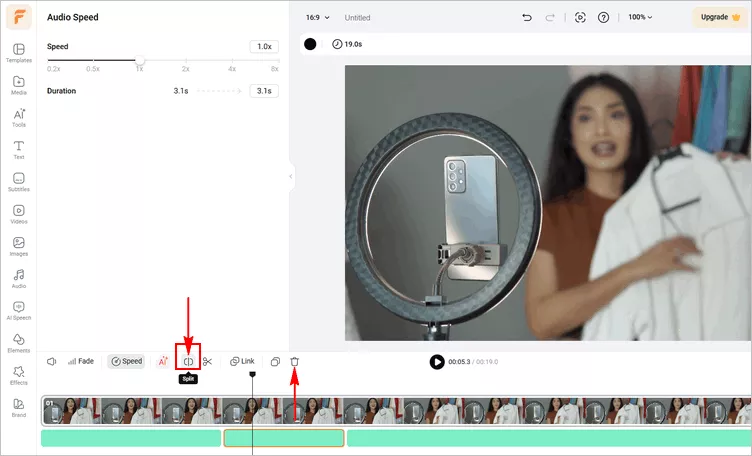Viewport: 752px width, 456px height.
Task: Set speed slider to 4x mark
Action: pos(232,60)
